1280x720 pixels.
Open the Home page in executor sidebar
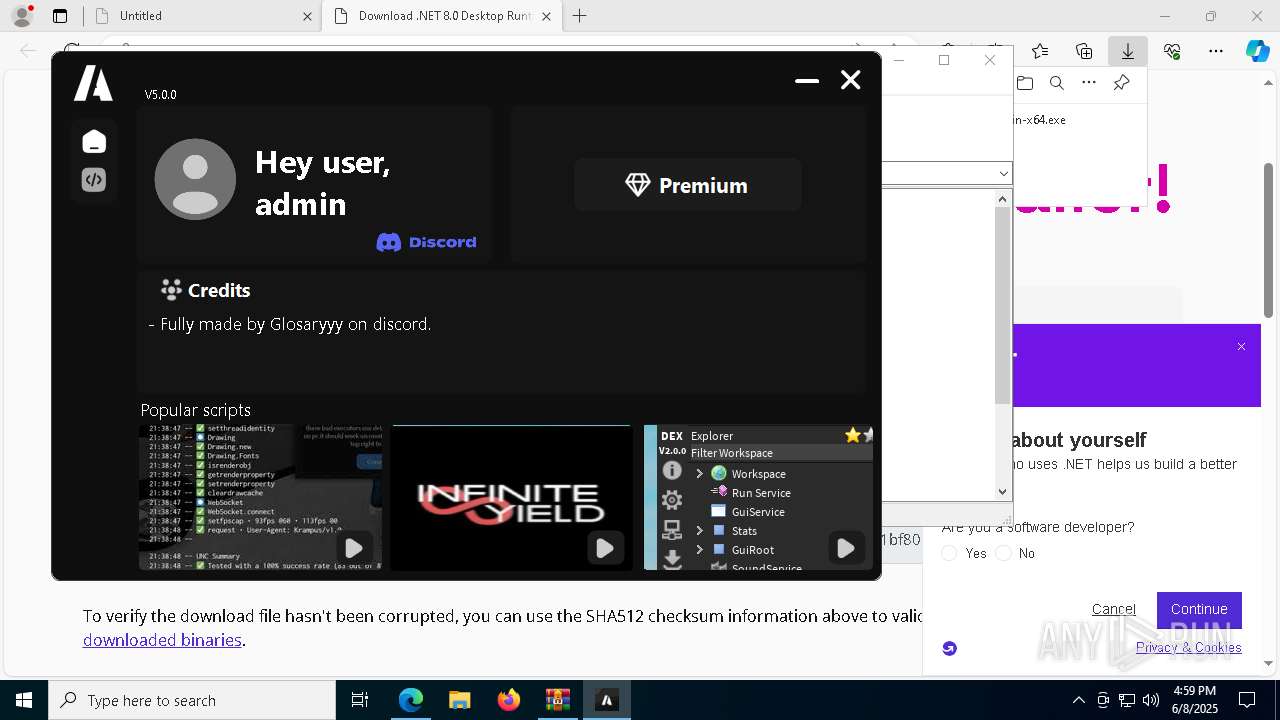94,142
